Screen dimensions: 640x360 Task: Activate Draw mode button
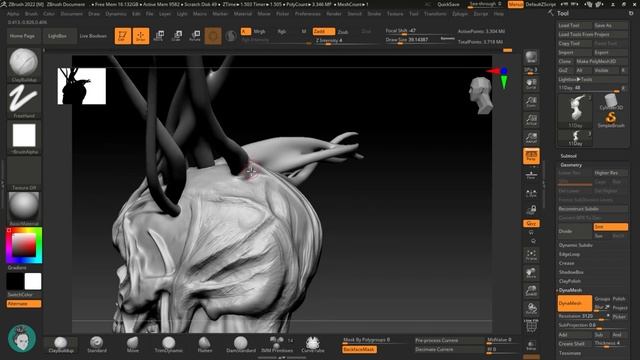click(x=141, y=36)
